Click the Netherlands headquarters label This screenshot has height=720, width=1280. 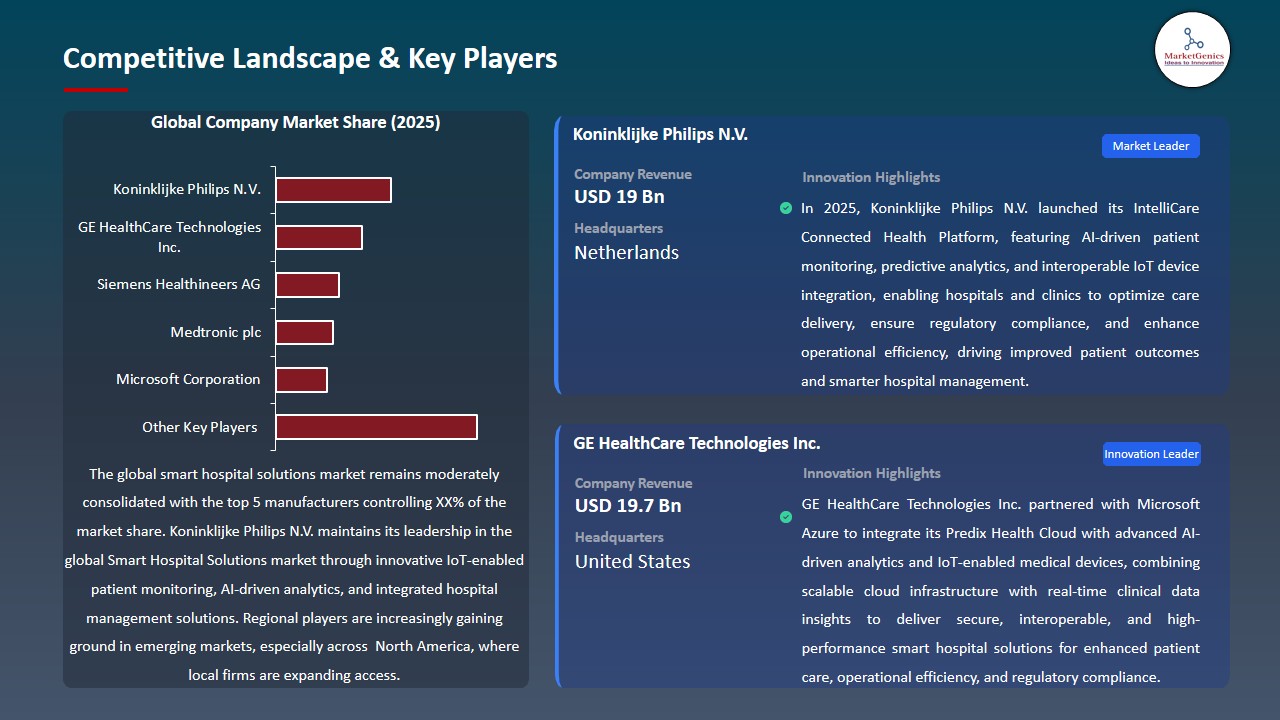click(x=625, y=252)
